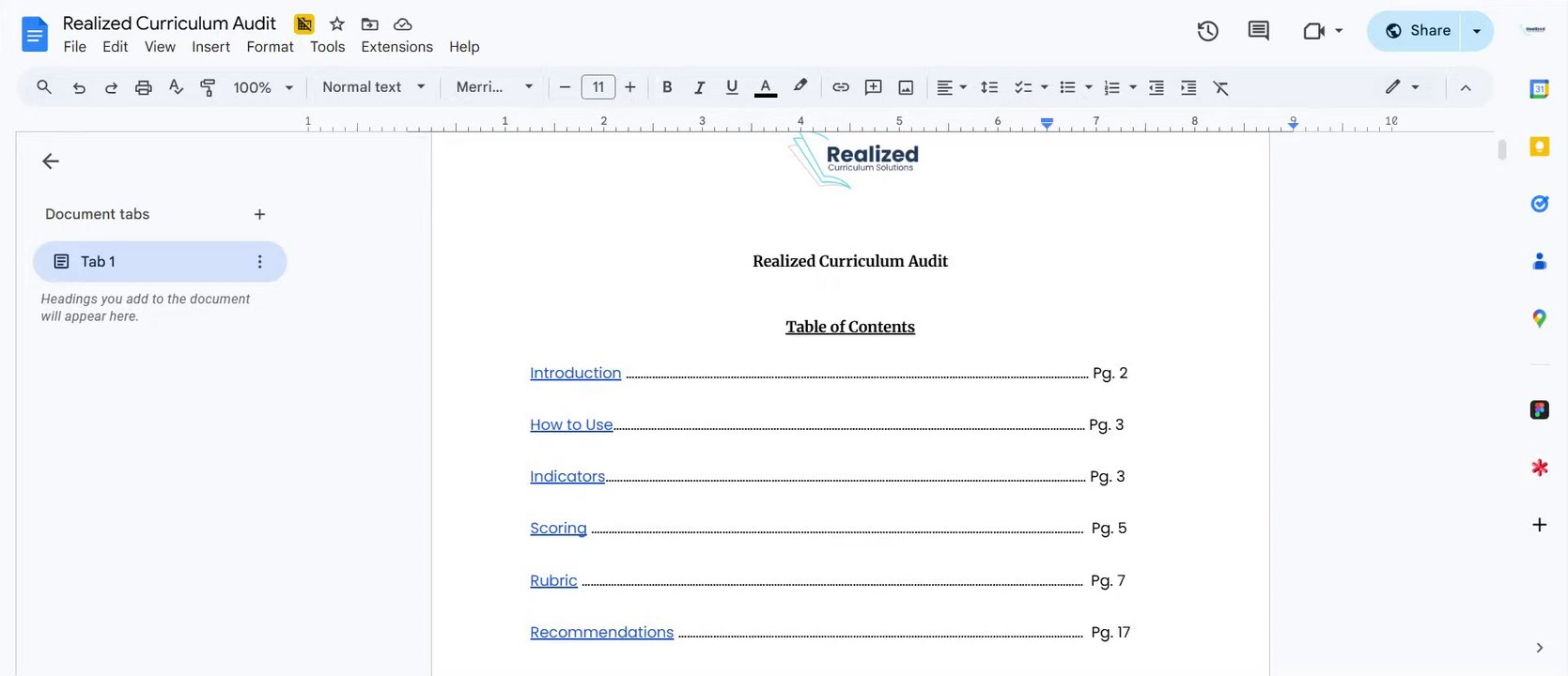Undo the last action
1568x676 pixels.
79,87
